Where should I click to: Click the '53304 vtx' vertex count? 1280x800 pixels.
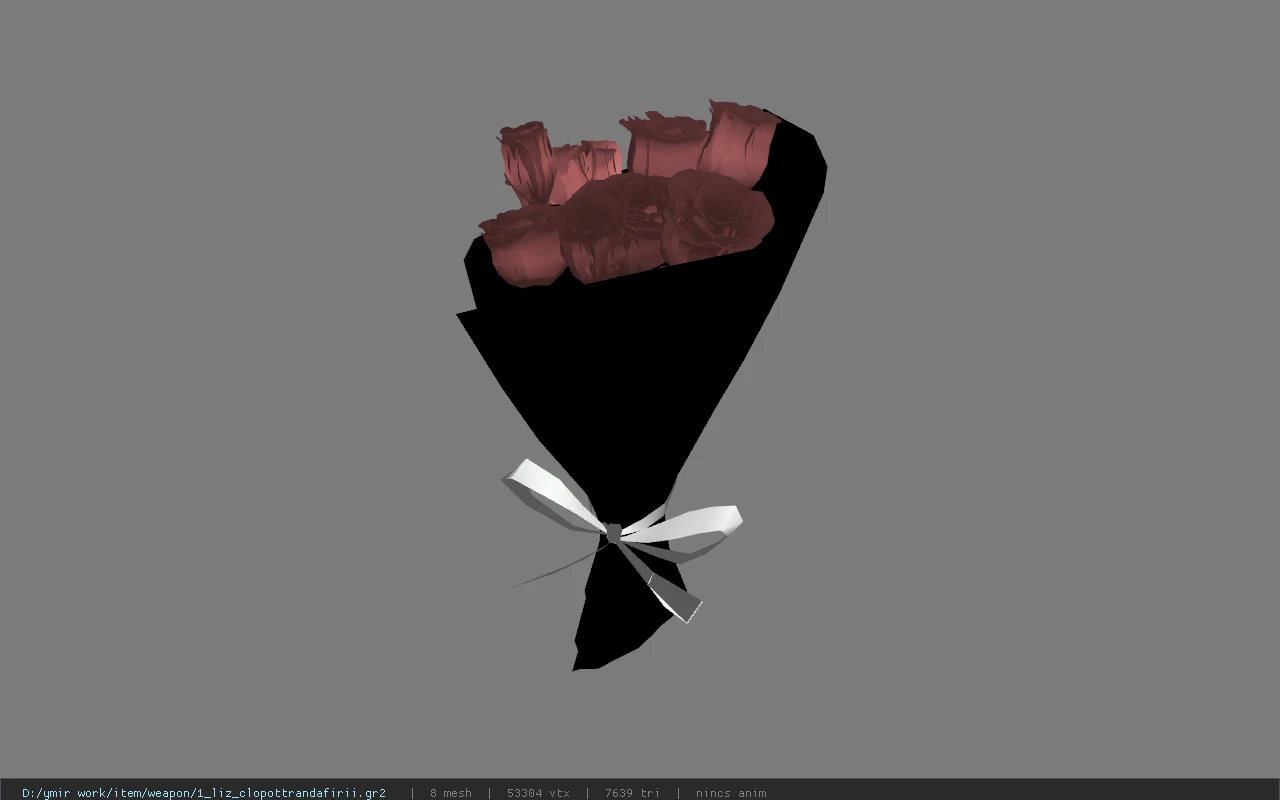[538, 793]
